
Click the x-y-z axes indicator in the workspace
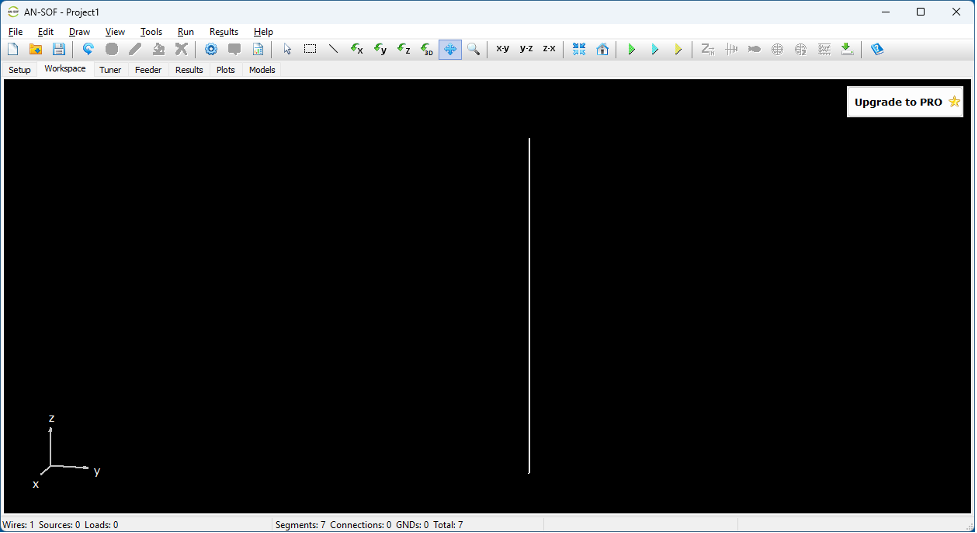[x=64, y=453]
